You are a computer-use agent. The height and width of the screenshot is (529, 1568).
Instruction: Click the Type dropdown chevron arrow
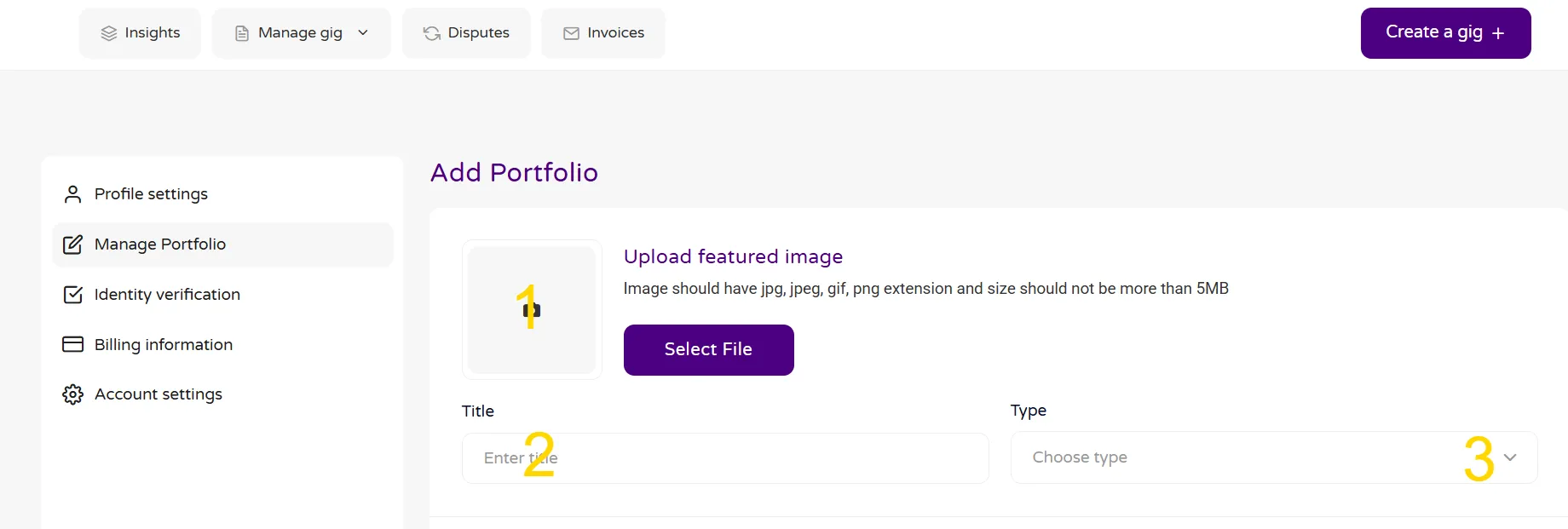point(1510,457)
